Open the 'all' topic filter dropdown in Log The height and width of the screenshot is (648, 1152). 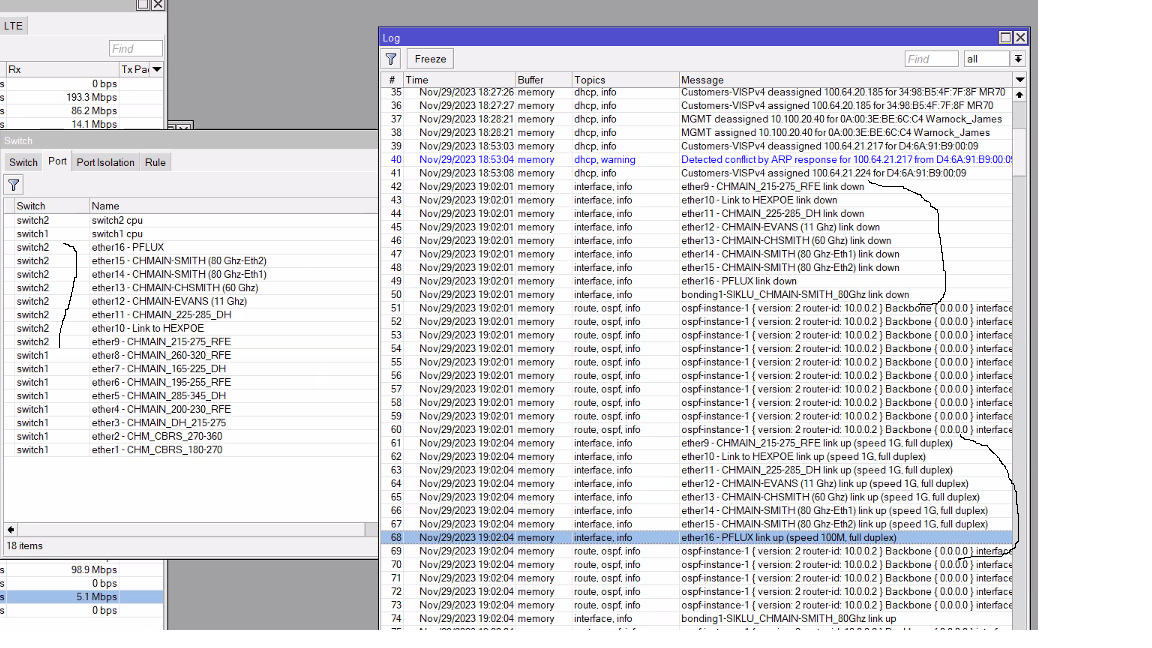click(x=1018, y=59)
